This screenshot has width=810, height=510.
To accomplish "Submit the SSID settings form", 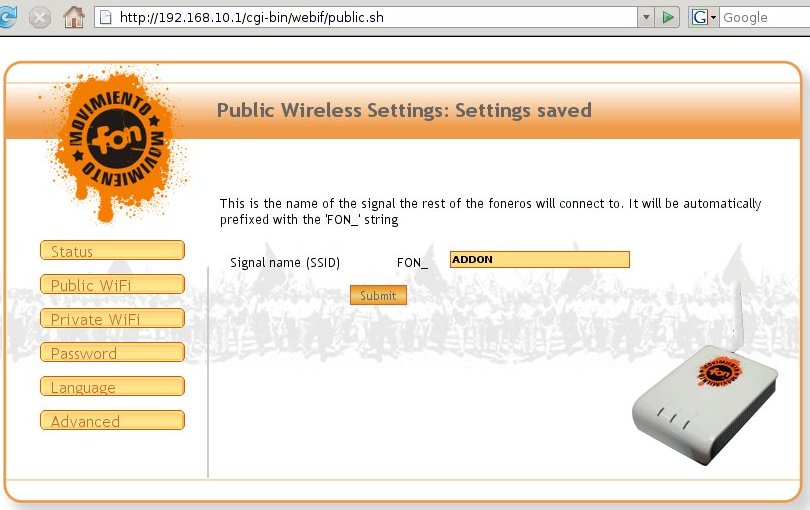I will [378, 296].
